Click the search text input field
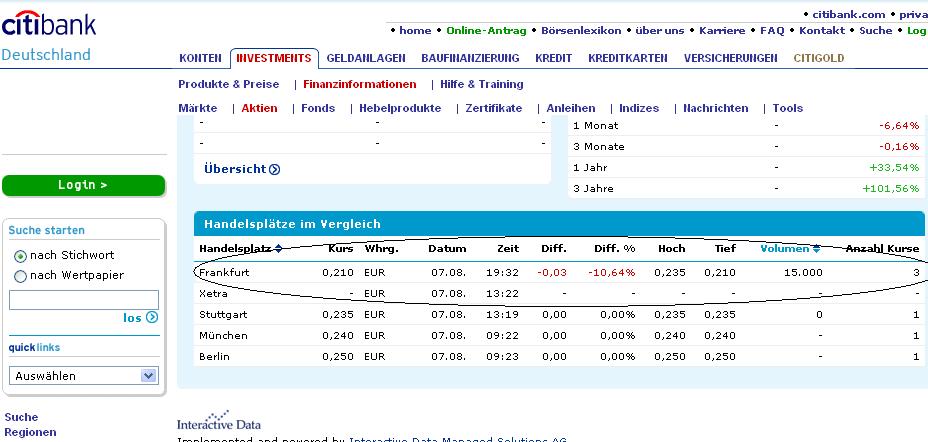 (83, 300)
